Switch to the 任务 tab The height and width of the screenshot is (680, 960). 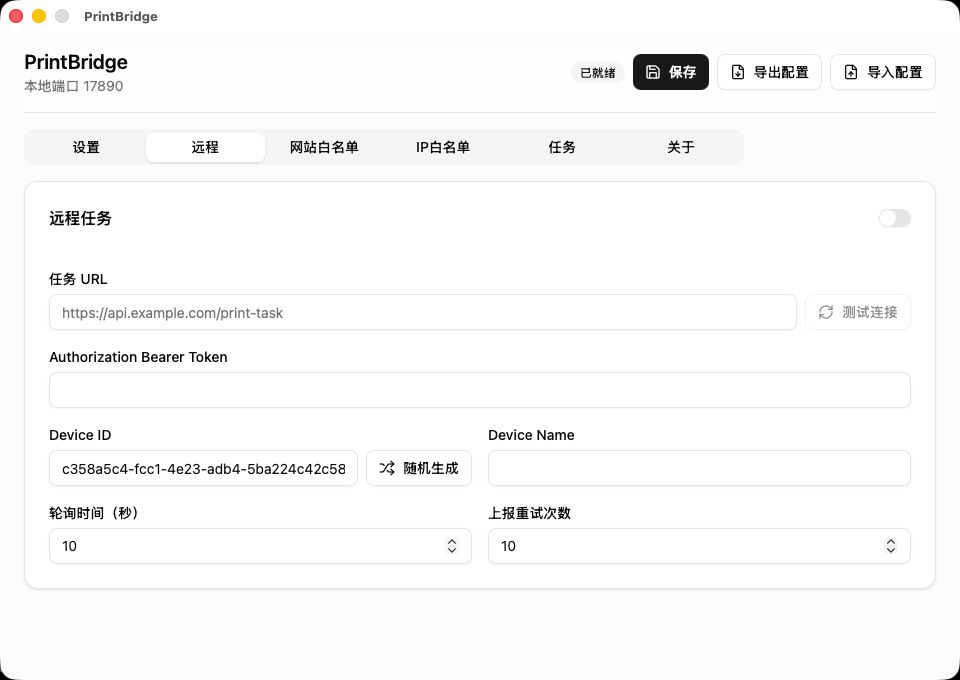click(561, 148)
